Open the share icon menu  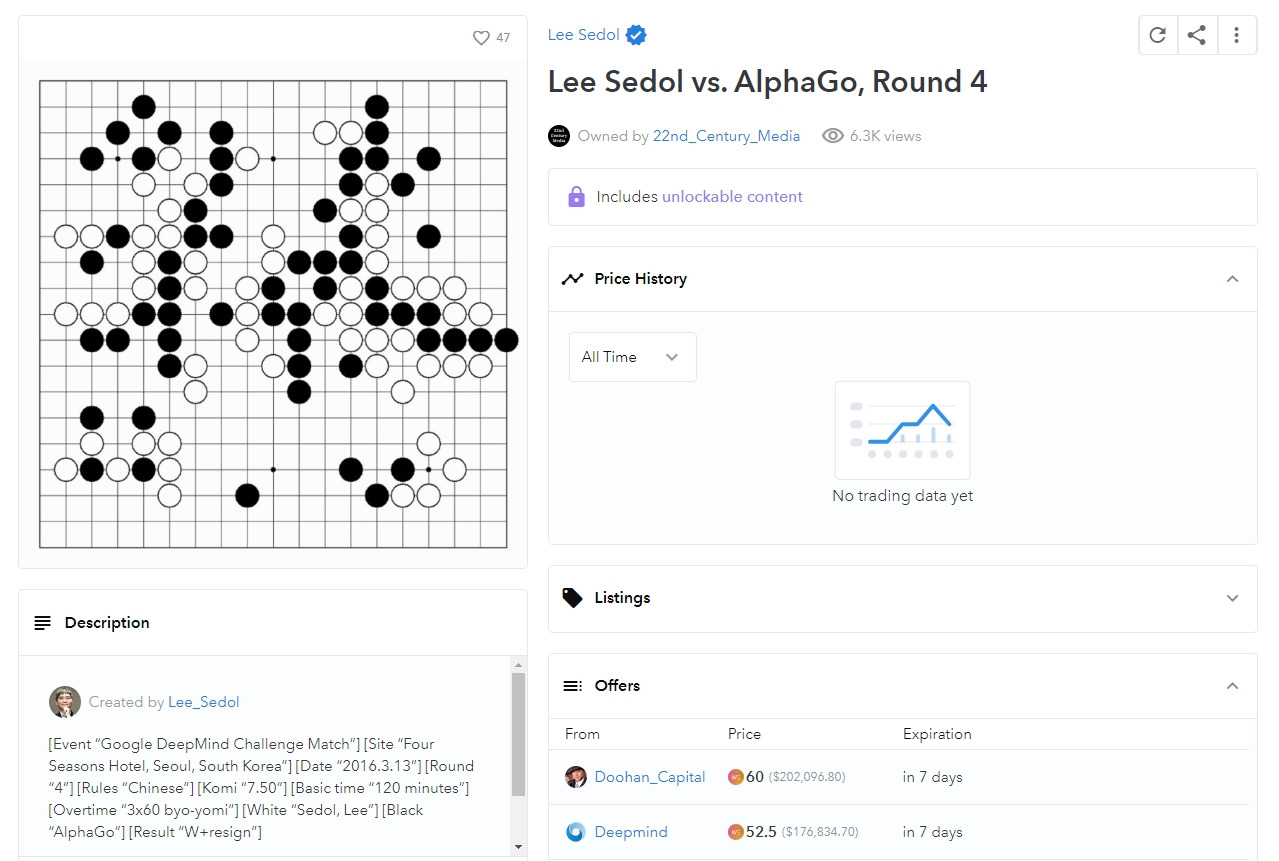coord(1196,35)
